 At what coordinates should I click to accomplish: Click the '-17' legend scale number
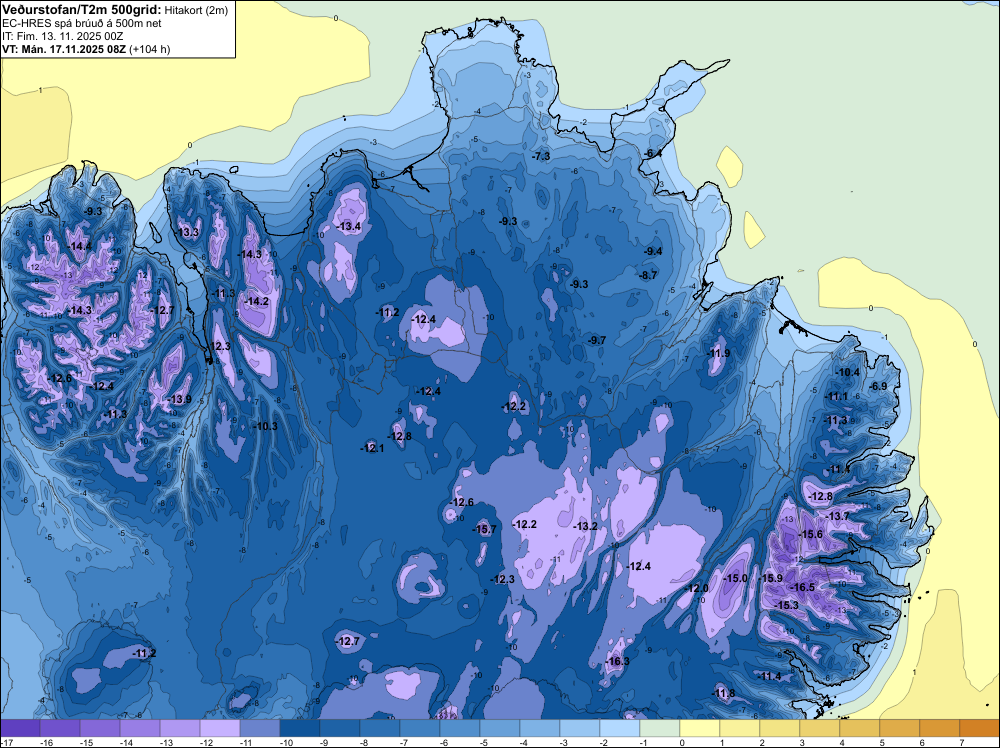click(x=7, y=742)
